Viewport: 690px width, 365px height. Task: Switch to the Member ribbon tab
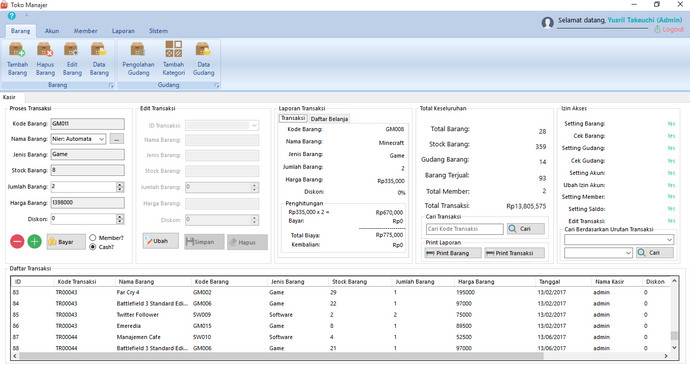point(85,31)
